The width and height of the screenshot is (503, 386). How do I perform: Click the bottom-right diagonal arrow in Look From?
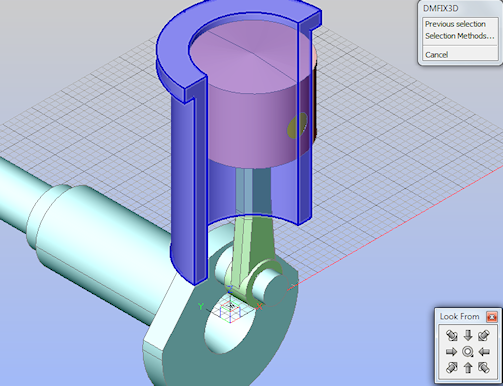click(484, 368)
